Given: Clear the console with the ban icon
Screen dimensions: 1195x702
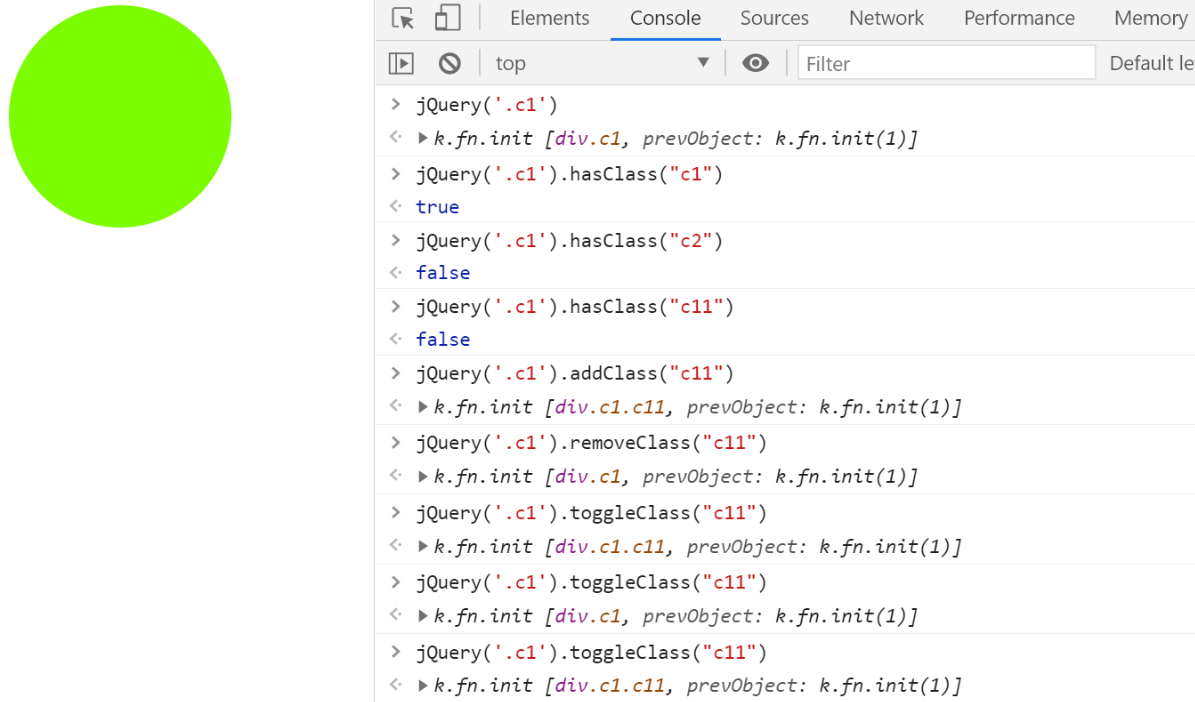Looking at the screenshot, I should (x=450, y=63).
